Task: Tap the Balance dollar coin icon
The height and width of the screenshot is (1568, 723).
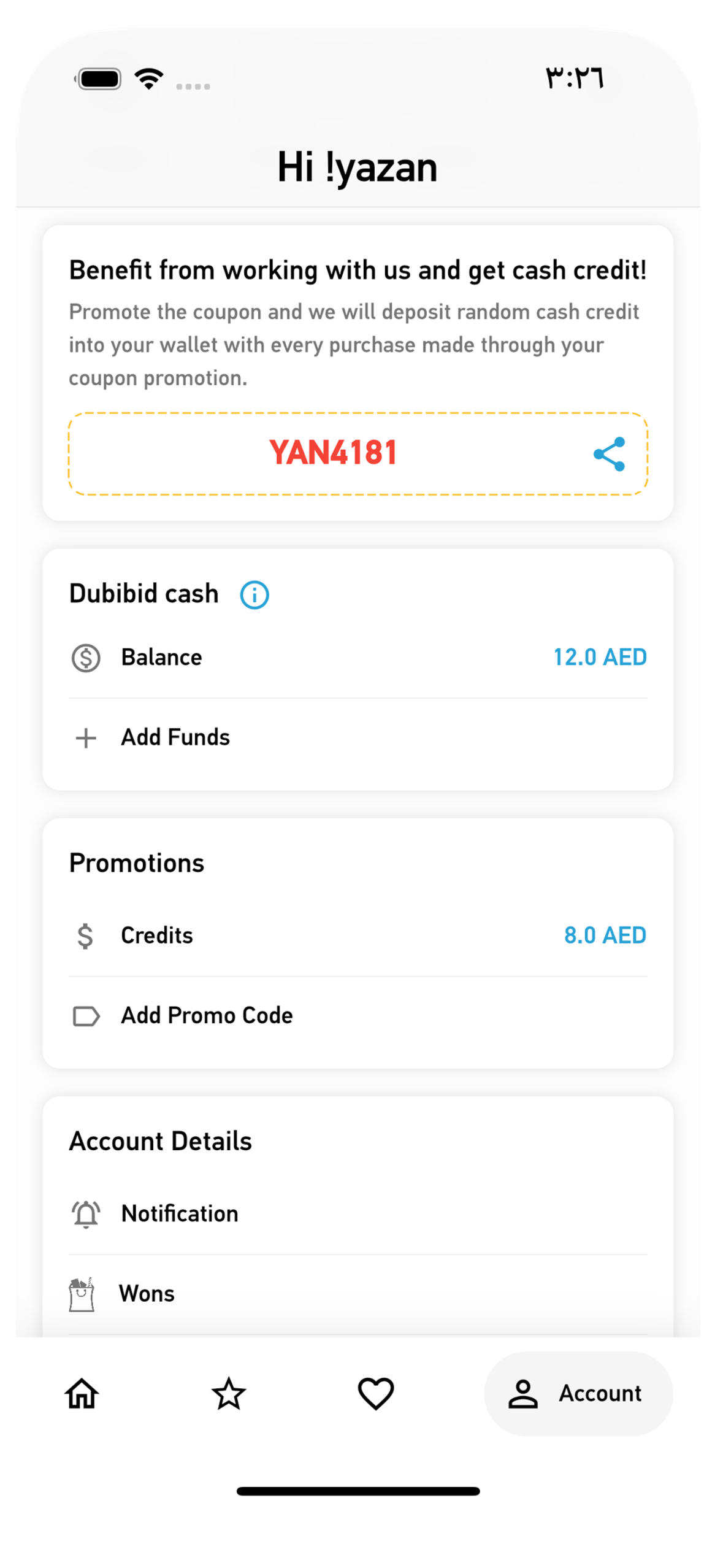Action: [x=86, y=658]
